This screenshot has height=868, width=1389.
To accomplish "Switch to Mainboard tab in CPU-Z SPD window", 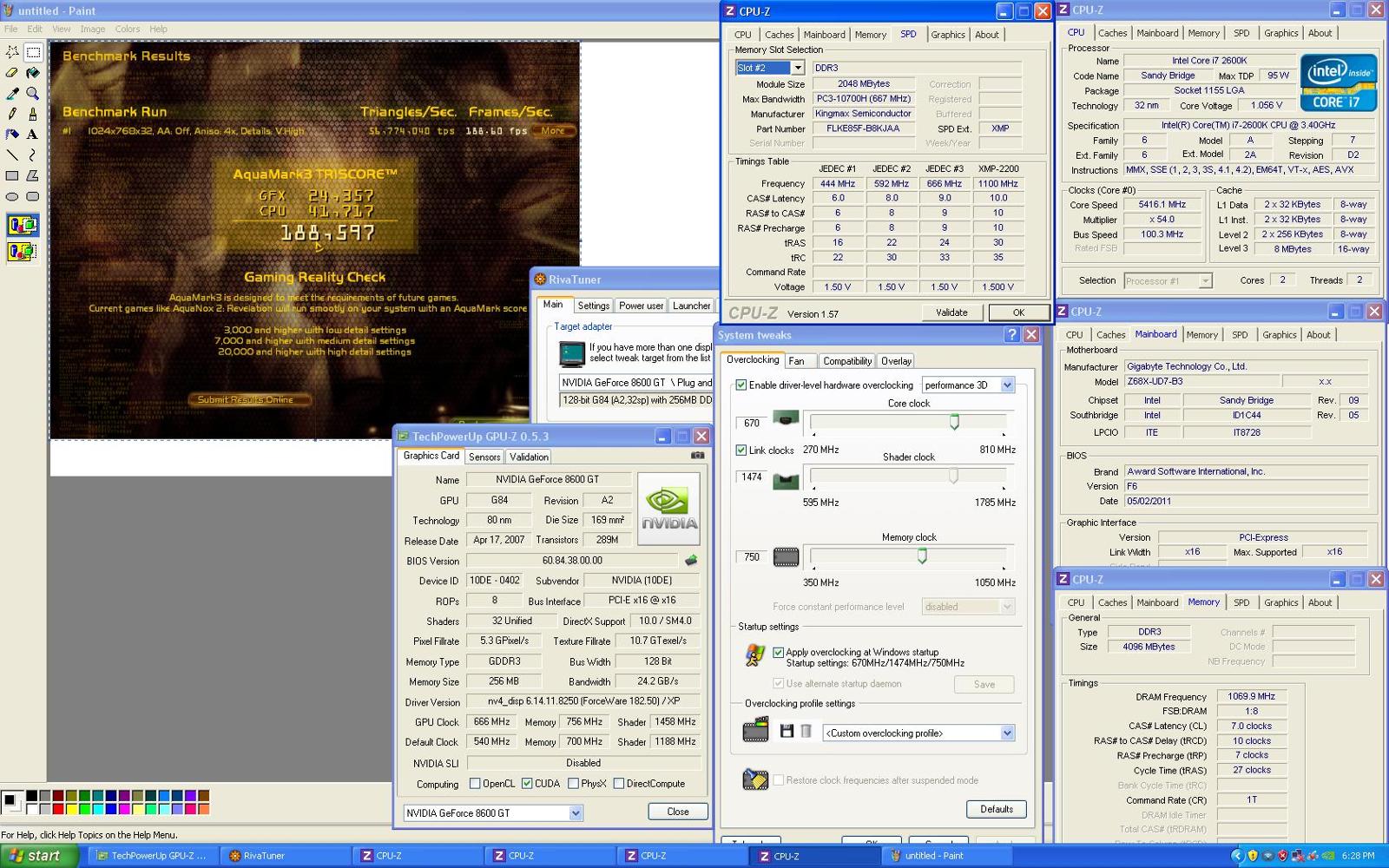I will tap(824, 35).
